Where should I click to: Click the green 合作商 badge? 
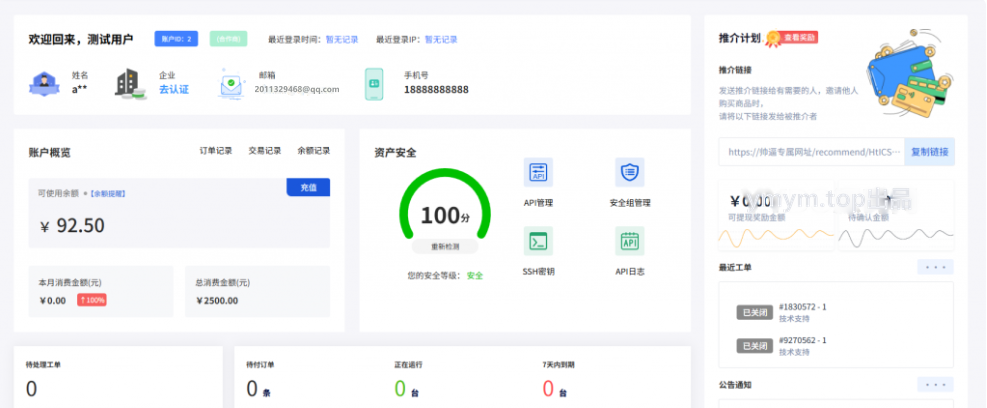tap(228, 39)
